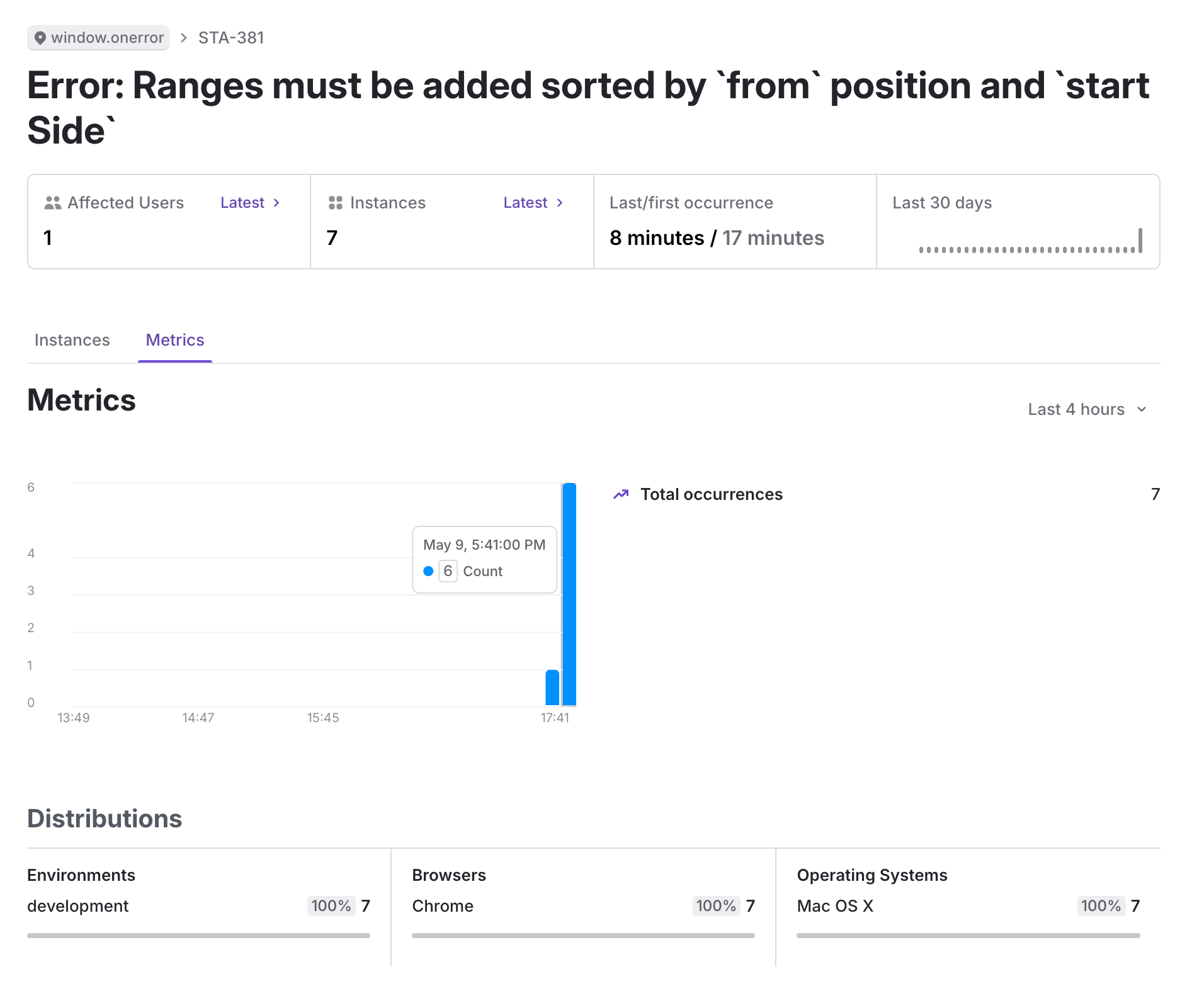Open Latest link under Affected Users
This screenshot has width=1204, height=986.
pos(242,203)
